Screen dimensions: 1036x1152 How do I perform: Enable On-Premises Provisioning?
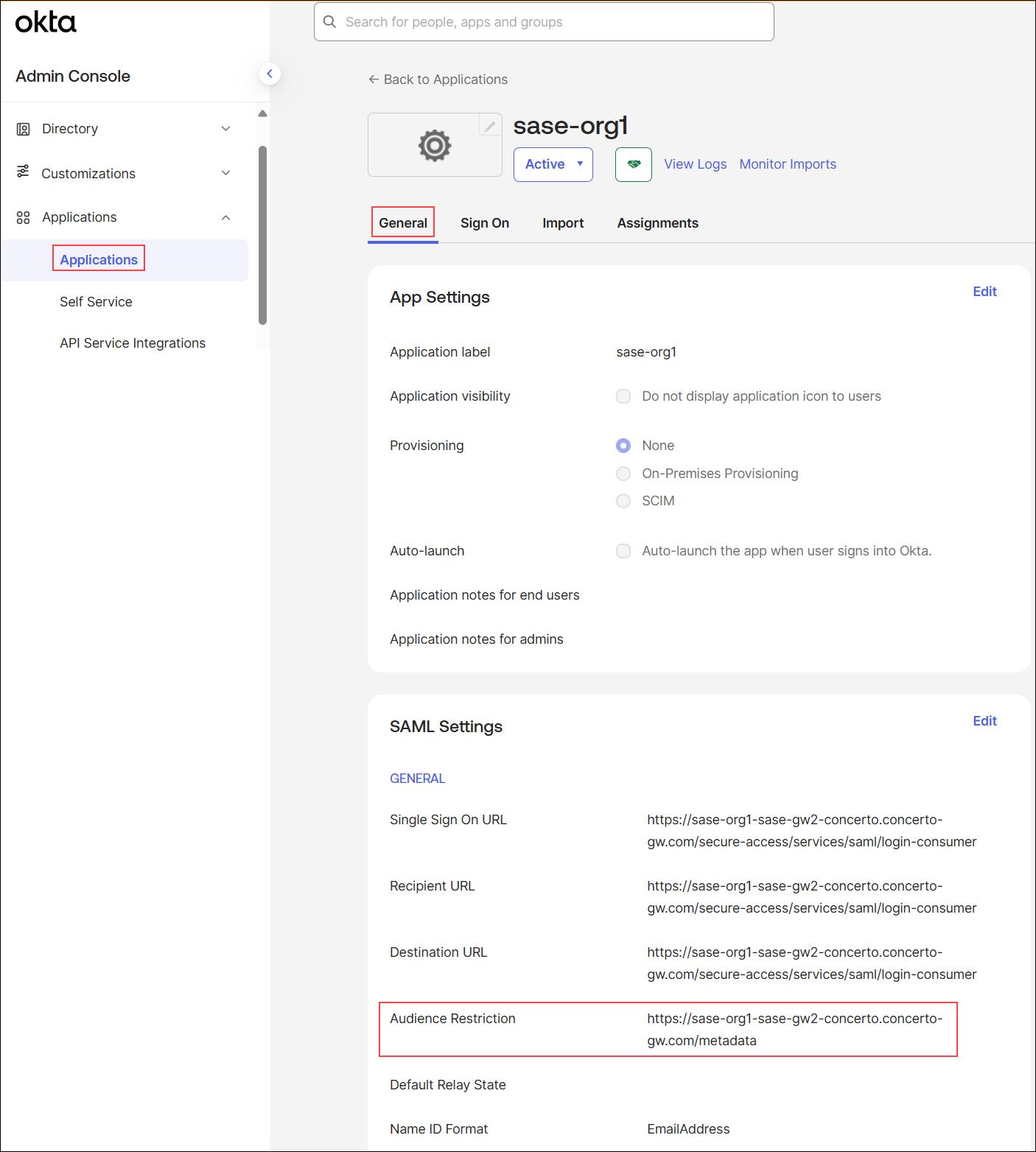pyautogui.click(x=623, y=473)
